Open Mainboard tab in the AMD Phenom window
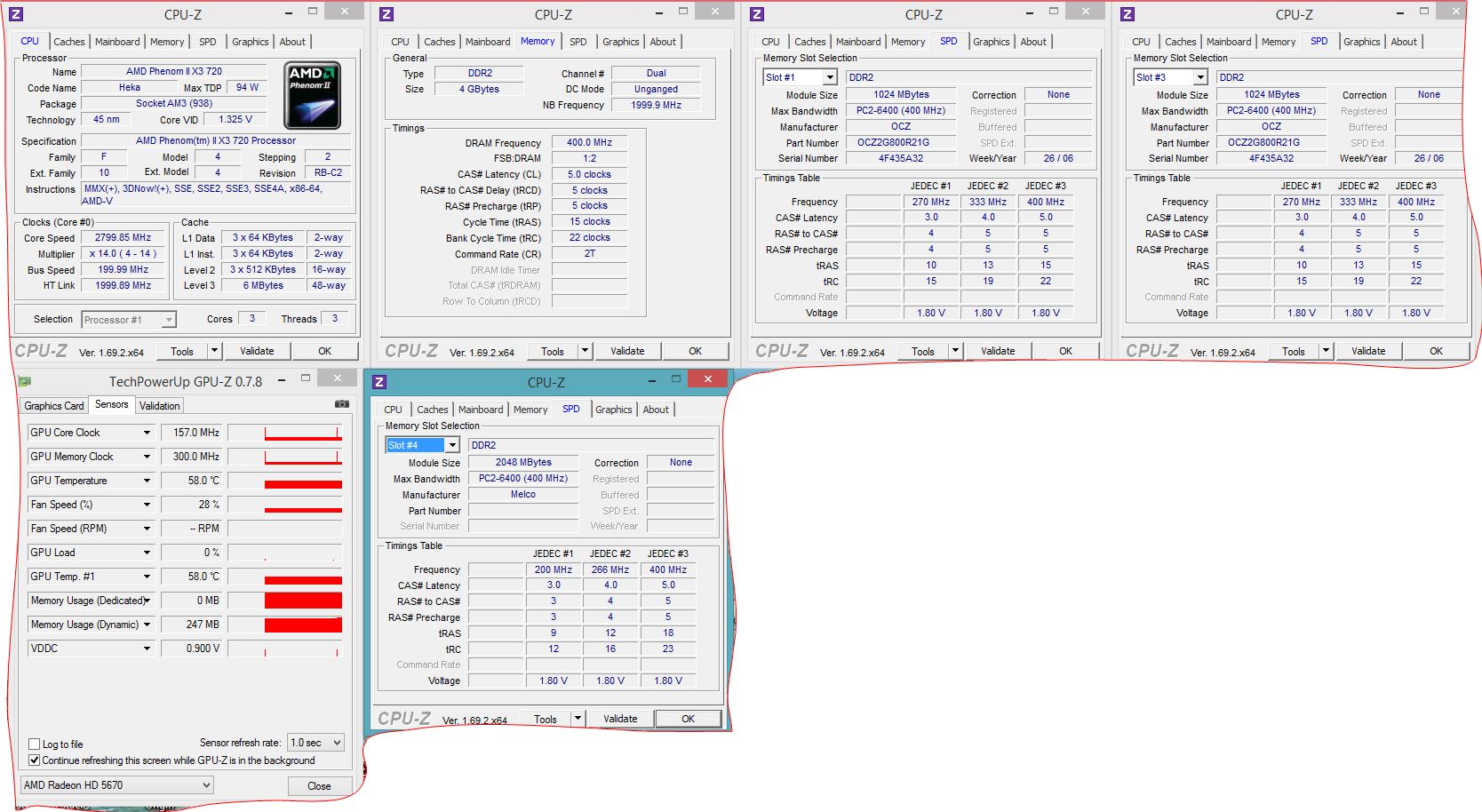Viewport: 1482px width, 812px height. pos(117,42)
